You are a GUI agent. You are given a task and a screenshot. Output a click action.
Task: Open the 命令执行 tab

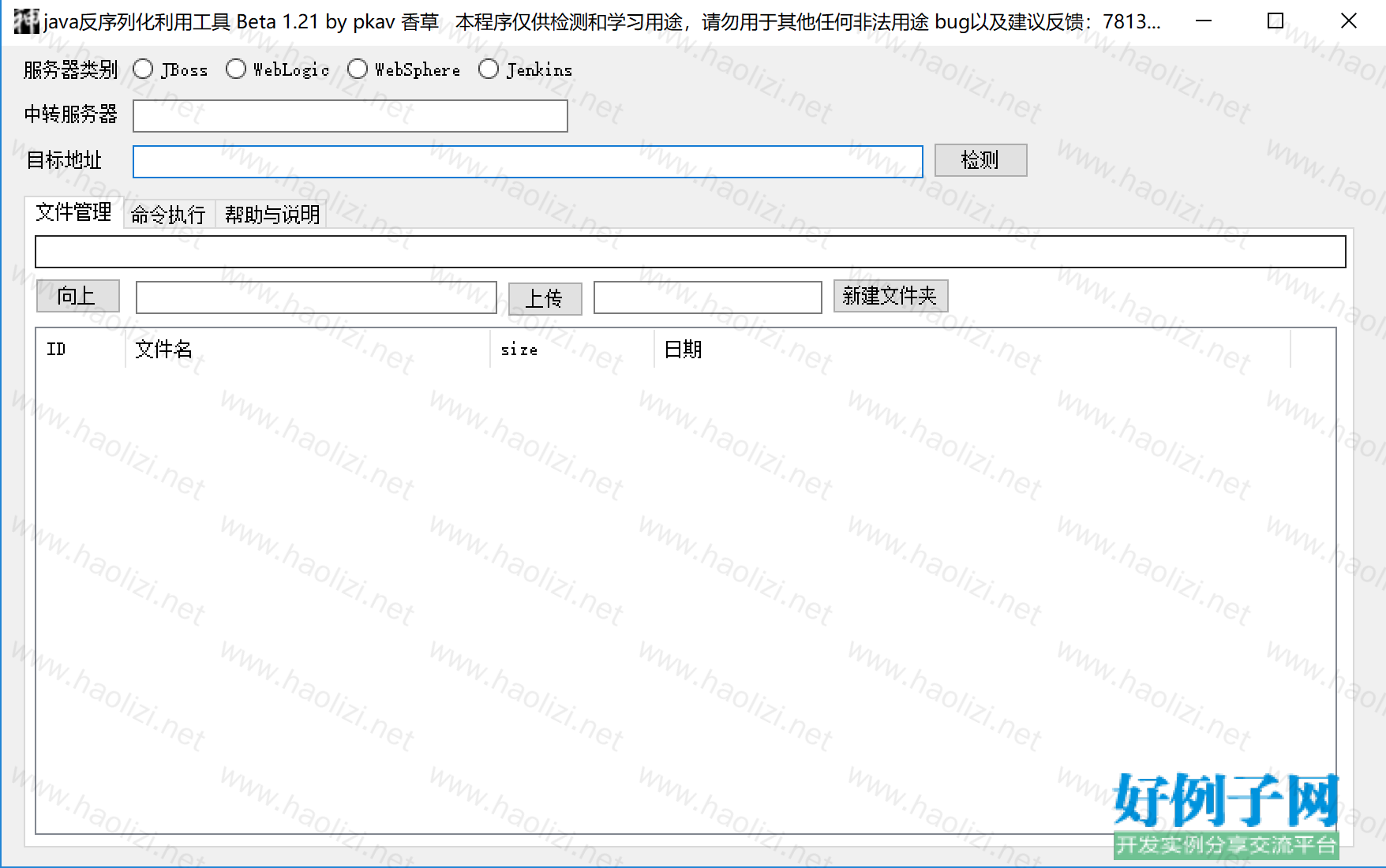click(x=168, y=215)
